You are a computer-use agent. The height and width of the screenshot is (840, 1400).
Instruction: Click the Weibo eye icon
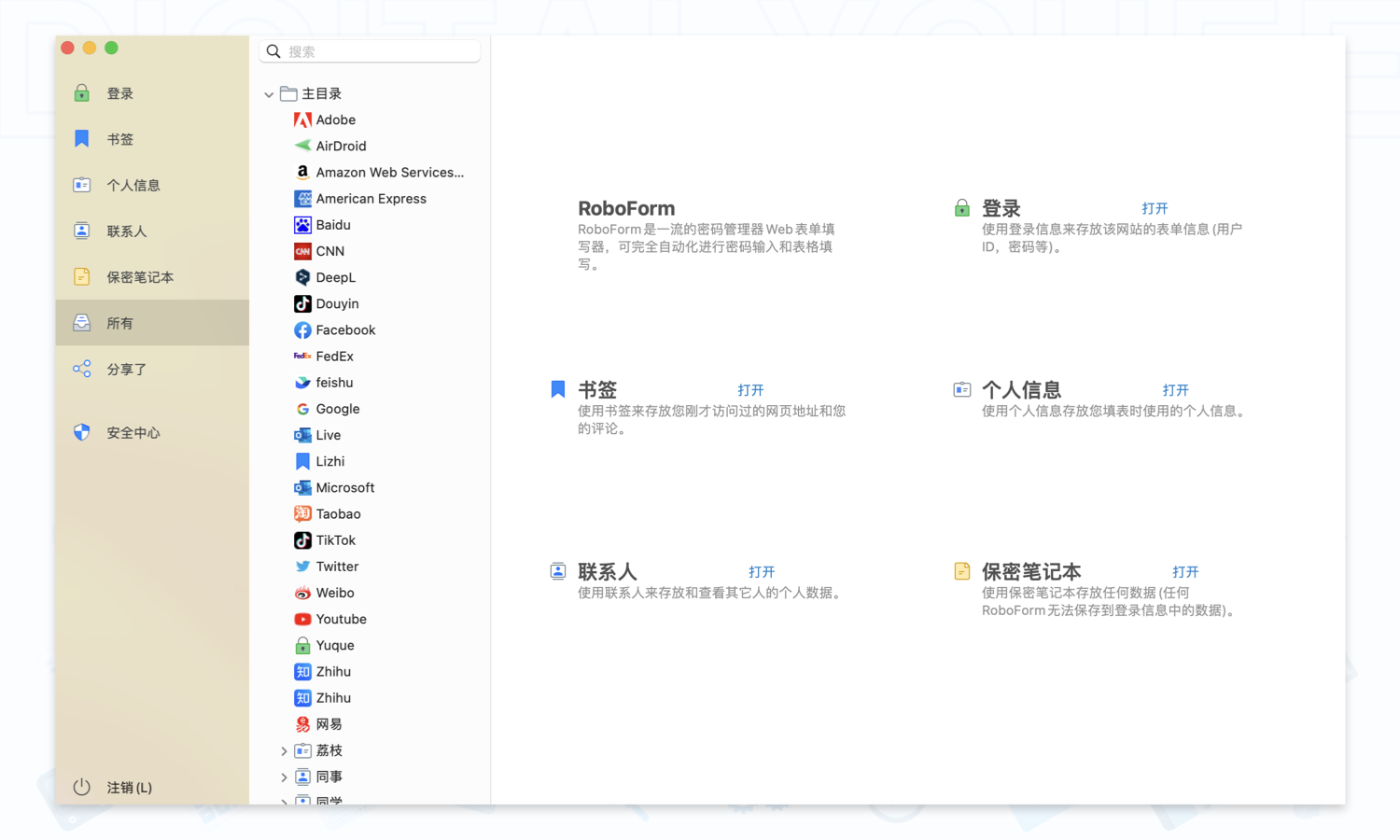(x=302, y=593)
